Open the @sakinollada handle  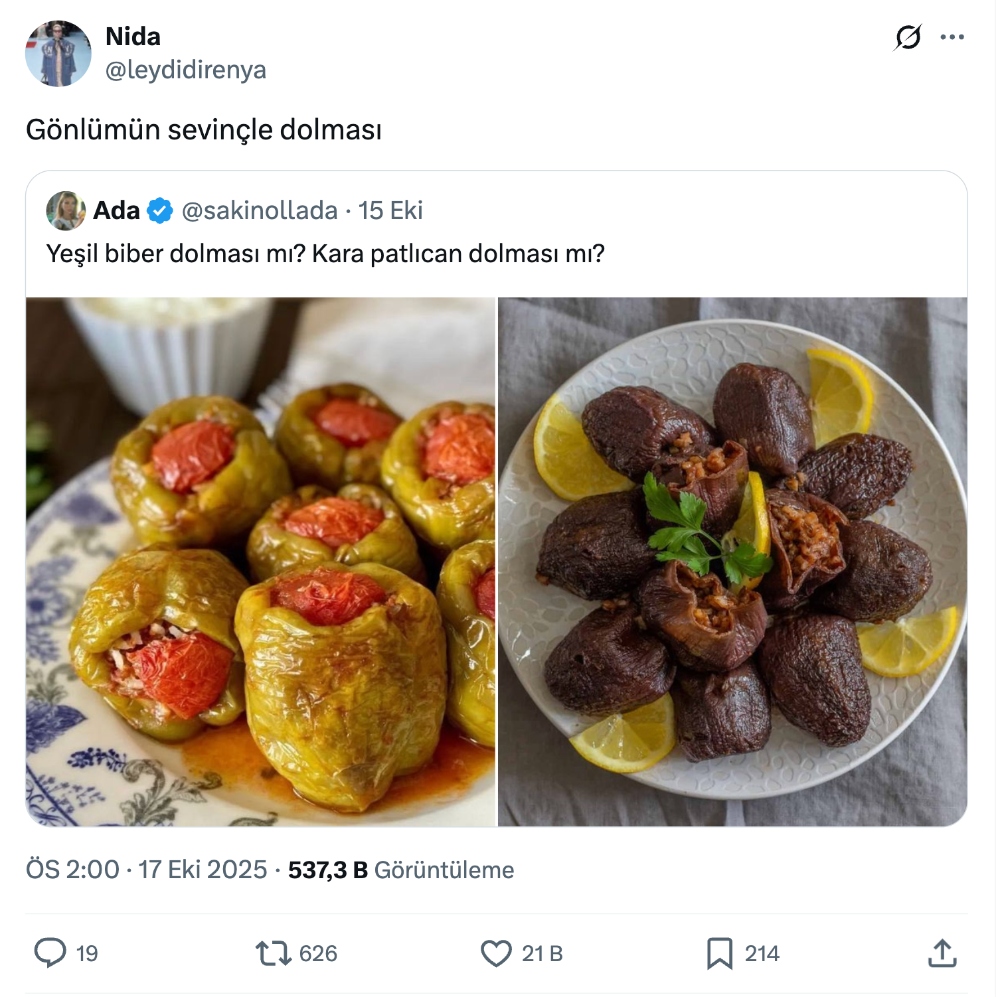click(x=259, y=211)
